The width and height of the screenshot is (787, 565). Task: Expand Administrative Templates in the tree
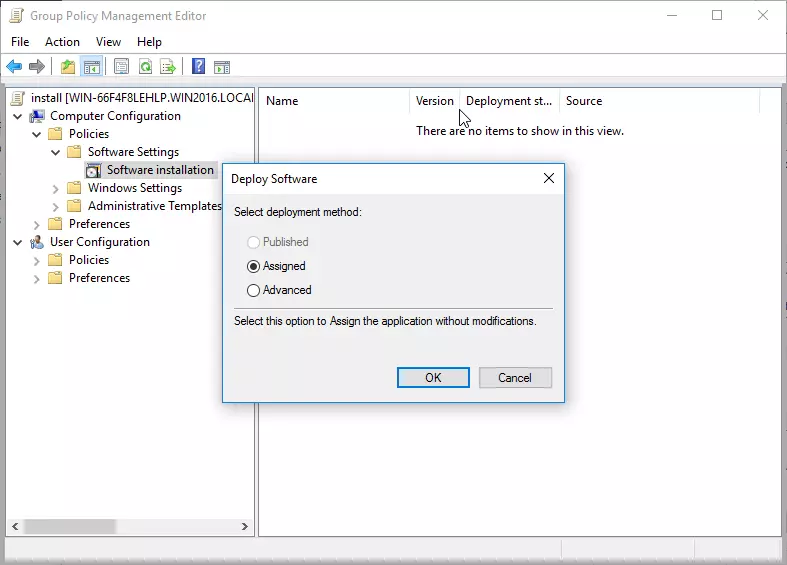pyautogui.click(x=56, y=206)
